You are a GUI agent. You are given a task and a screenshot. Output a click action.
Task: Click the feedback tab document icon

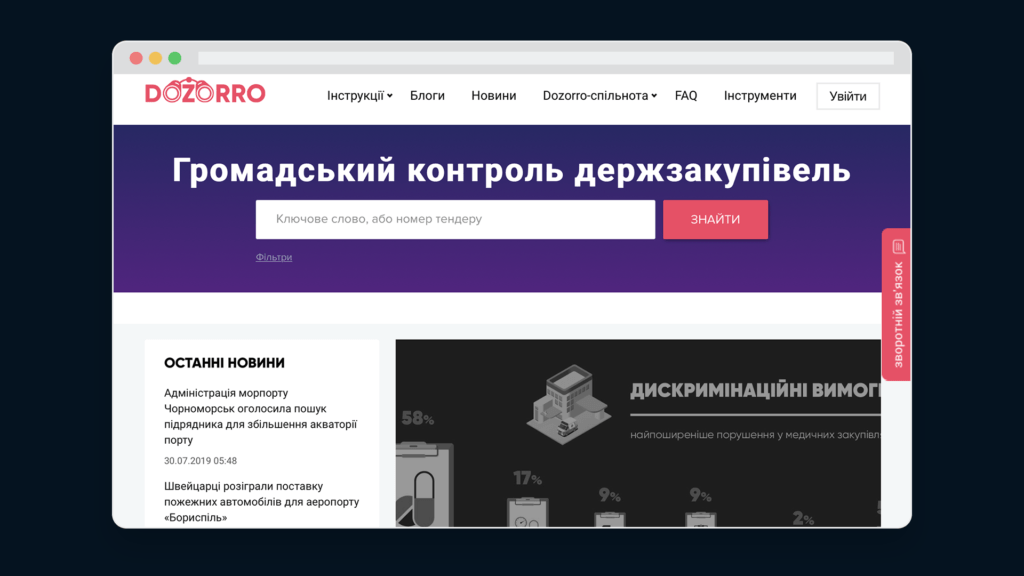899,246
